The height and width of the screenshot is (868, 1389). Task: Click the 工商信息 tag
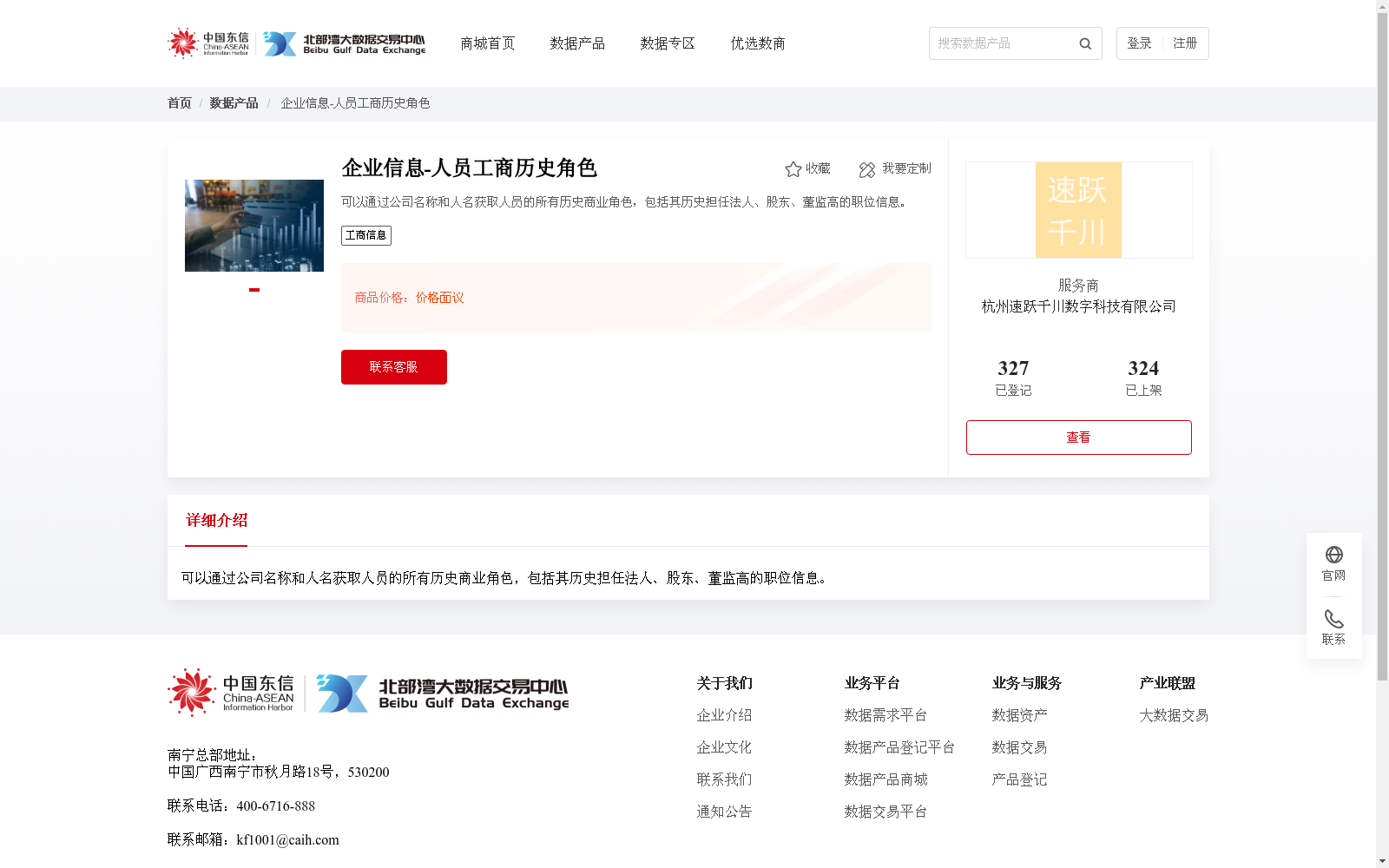click(366, 236)
